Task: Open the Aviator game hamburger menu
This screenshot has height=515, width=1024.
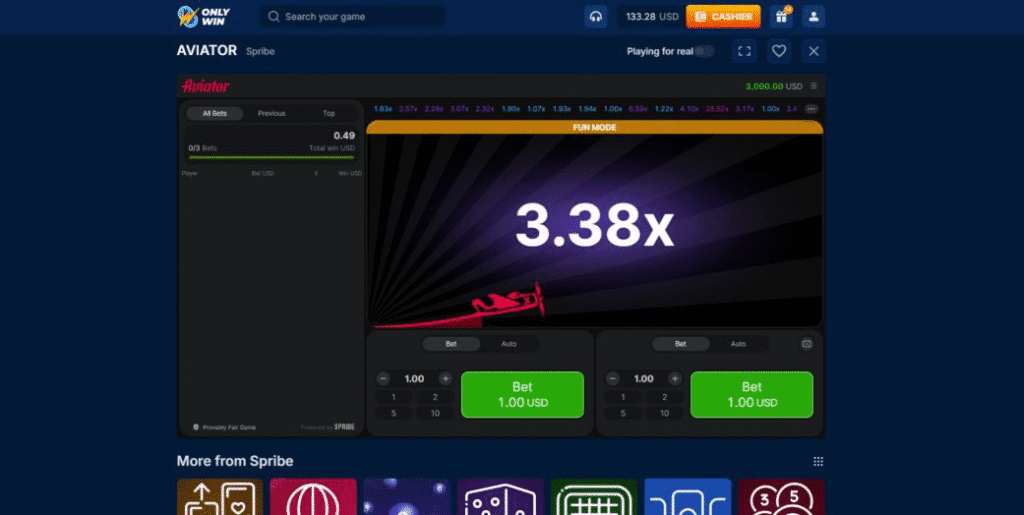Action: click(814, 86)
